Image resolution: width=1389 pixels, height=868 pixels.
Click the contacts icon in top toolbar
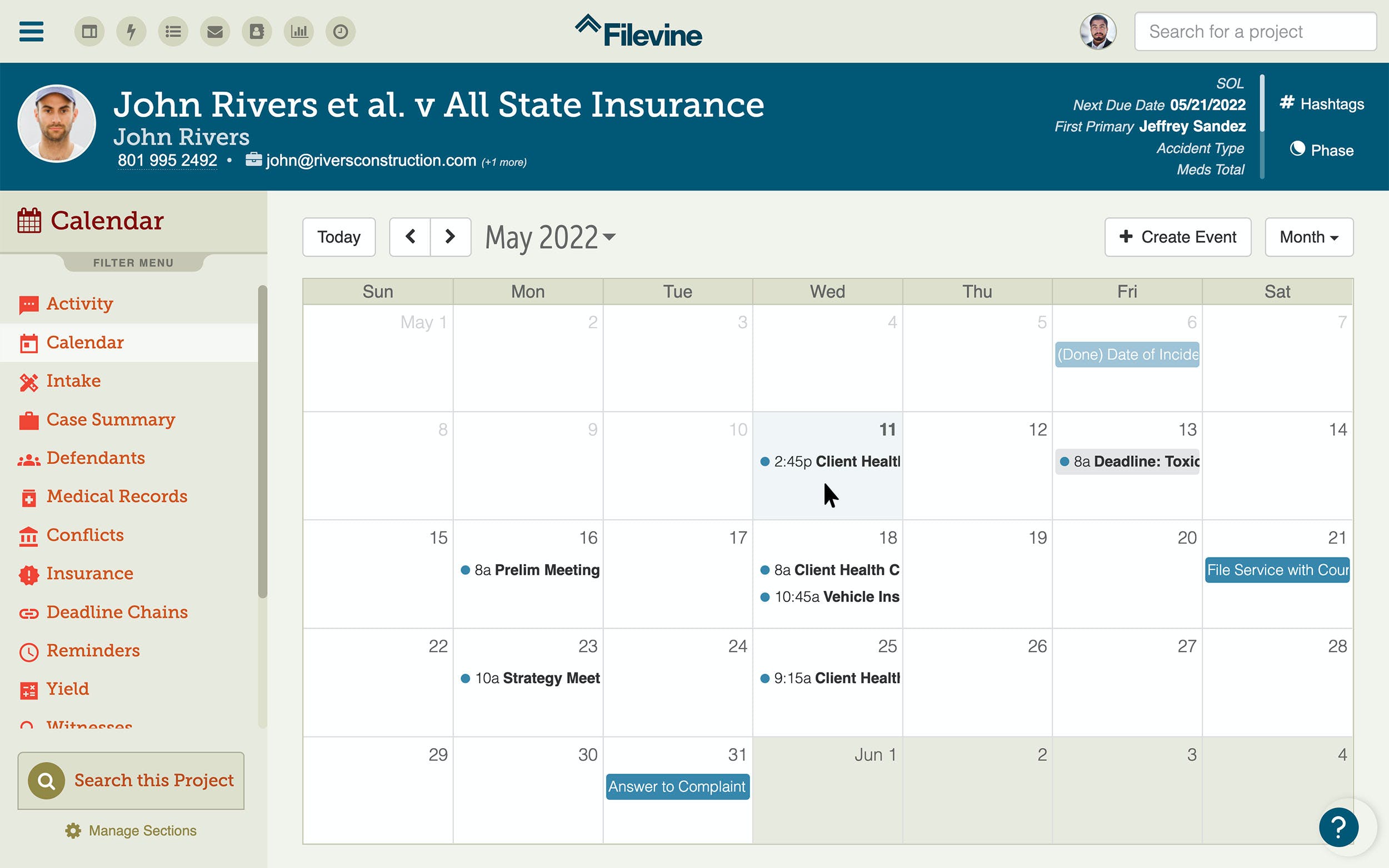(x=257, y=32)
